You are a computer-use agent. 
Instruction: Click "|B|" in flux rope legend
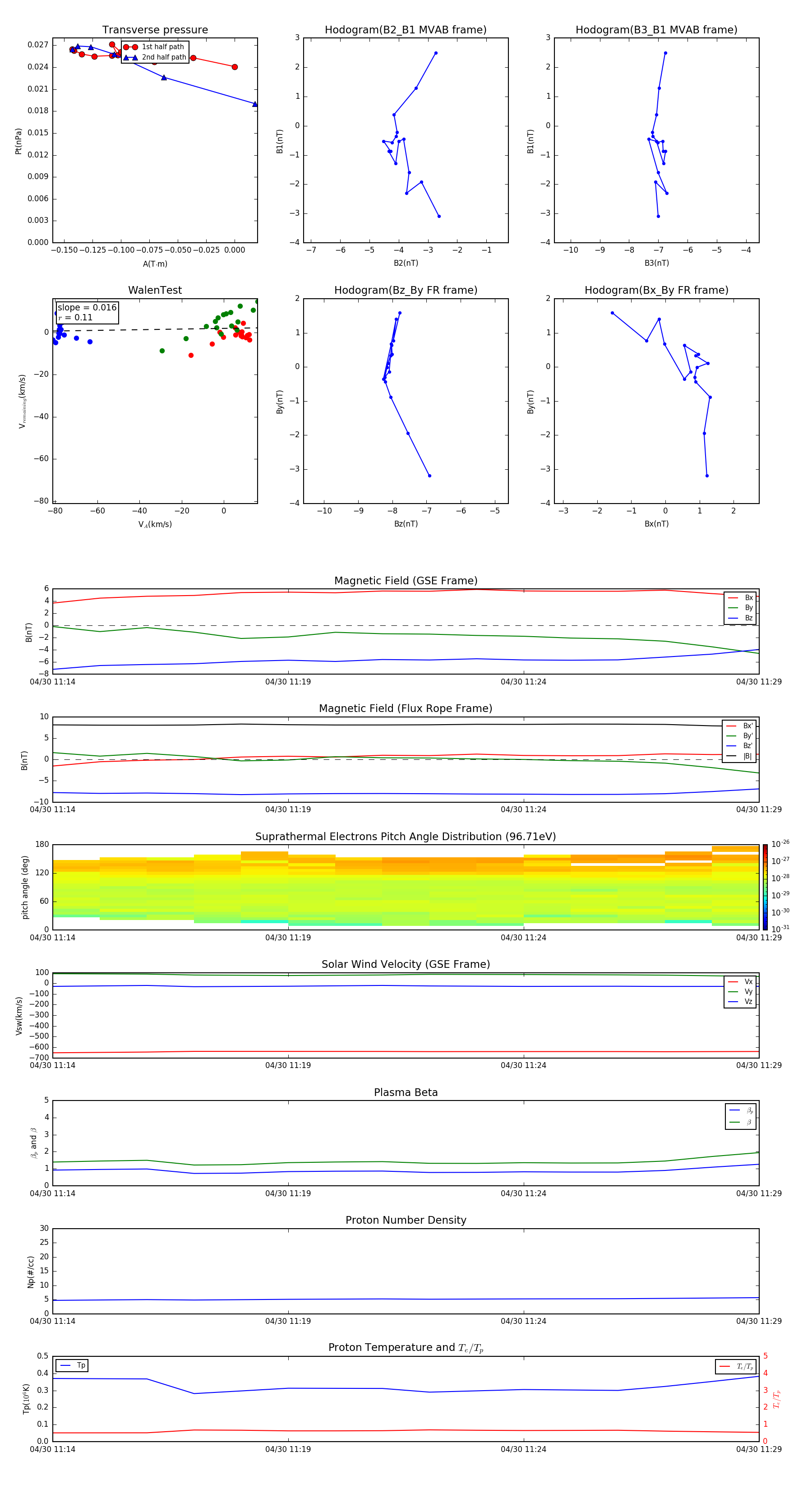pos(748,756)
